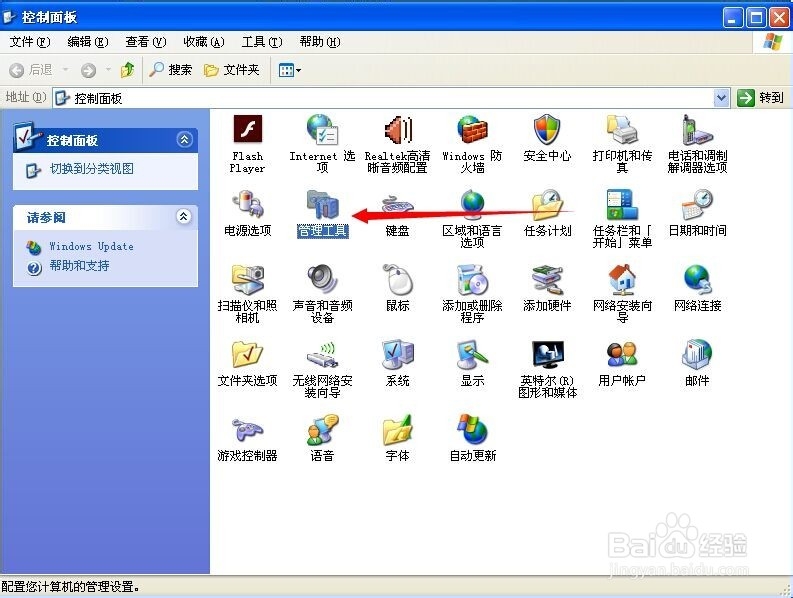Open 安全中心 shield icon

click(x=547, y=130)
